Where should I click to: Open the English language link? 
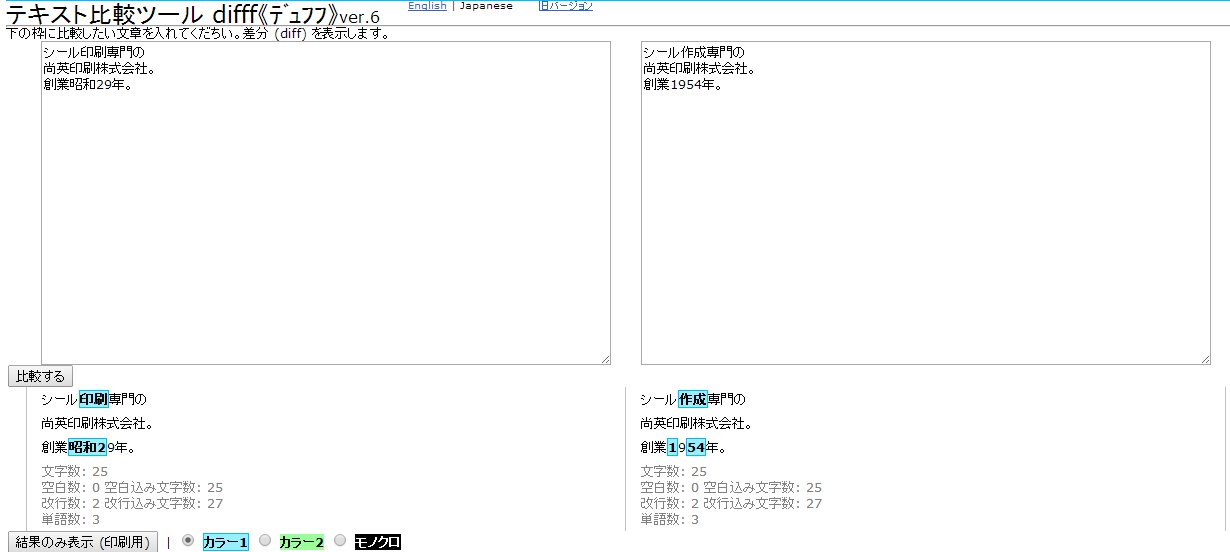[x=427, y=6]
